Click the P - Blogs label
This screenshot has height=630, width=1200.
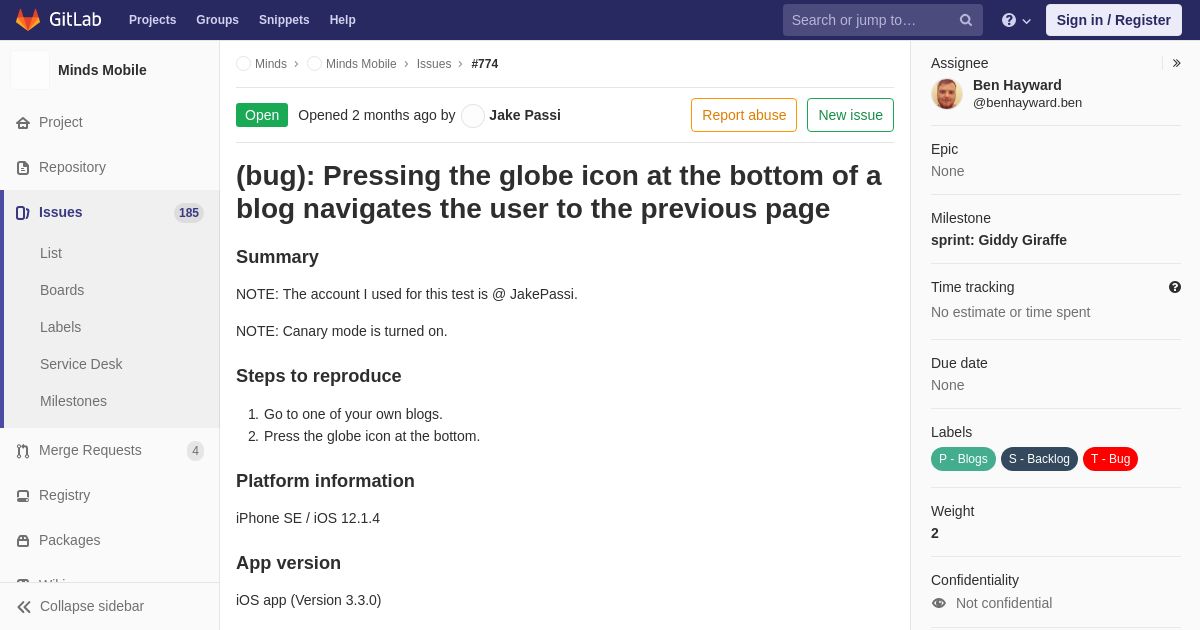(x=963, y=459)
